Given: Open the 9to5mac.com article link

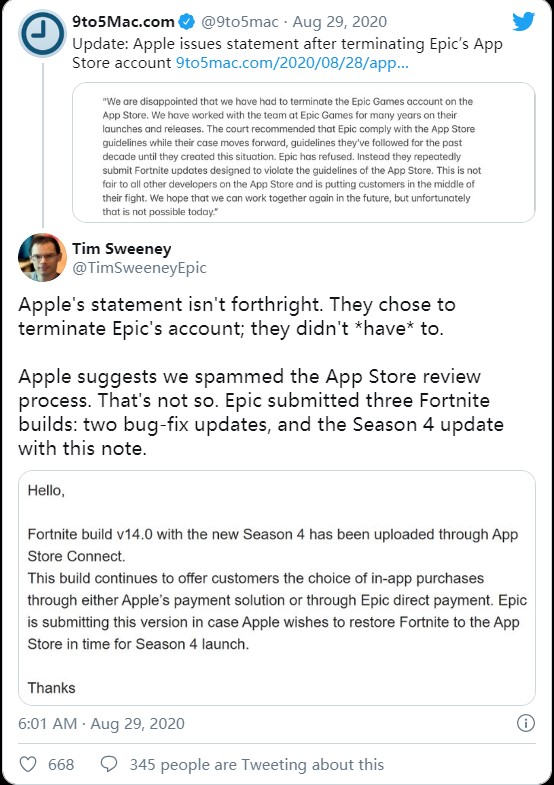Looking at the screenshot, I should (292, 63).
